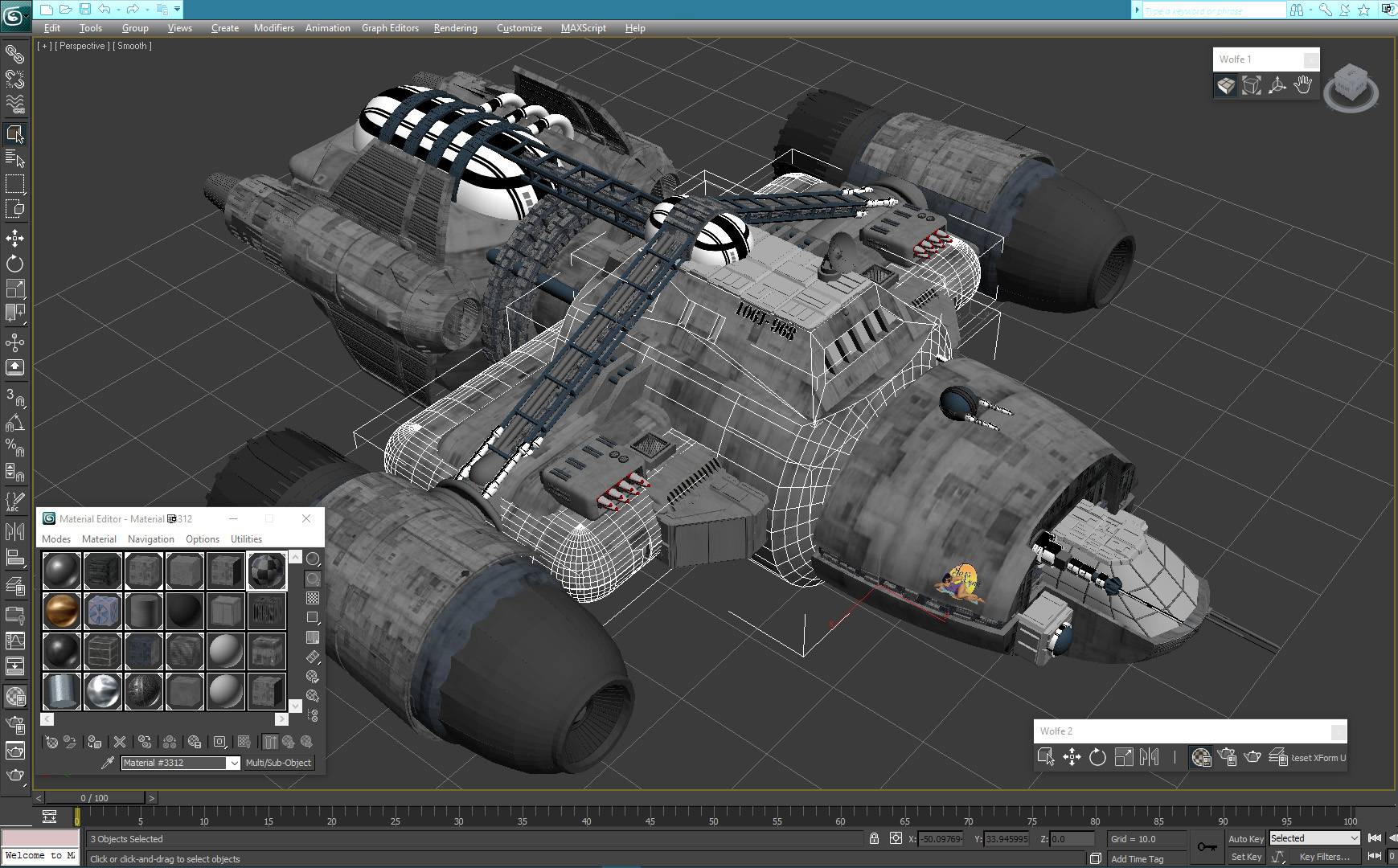Save the file using the floppy disk icon
1398x868 pixels.
85,10
